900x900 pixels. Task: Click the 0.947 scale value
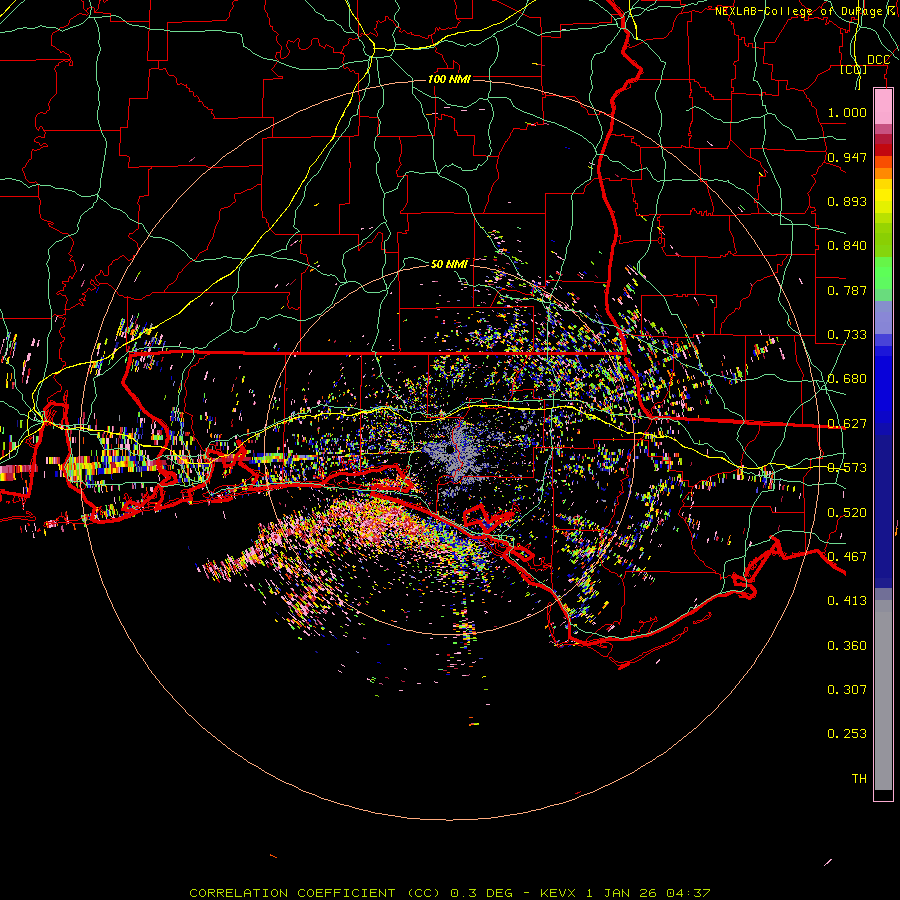847,157
